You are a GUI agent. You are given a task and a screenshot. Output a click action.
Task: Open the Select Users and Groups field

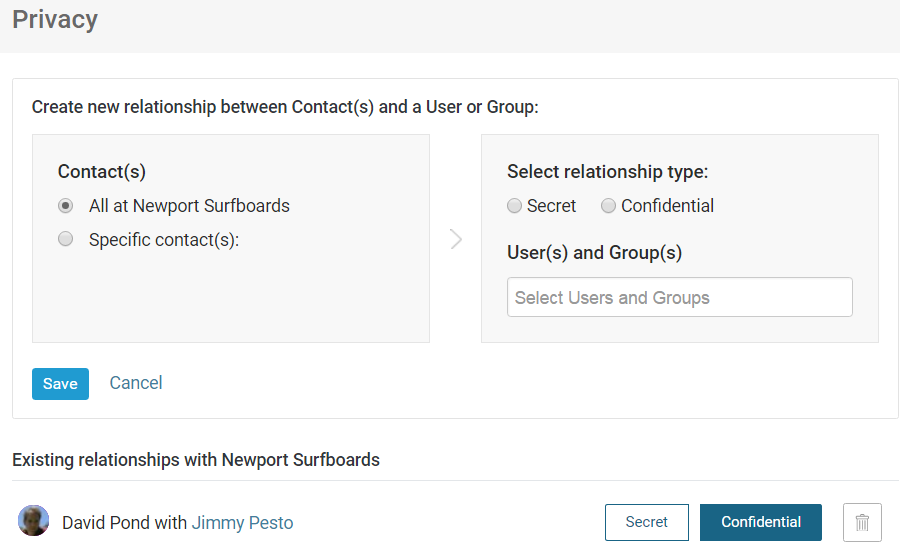(680, 297)
